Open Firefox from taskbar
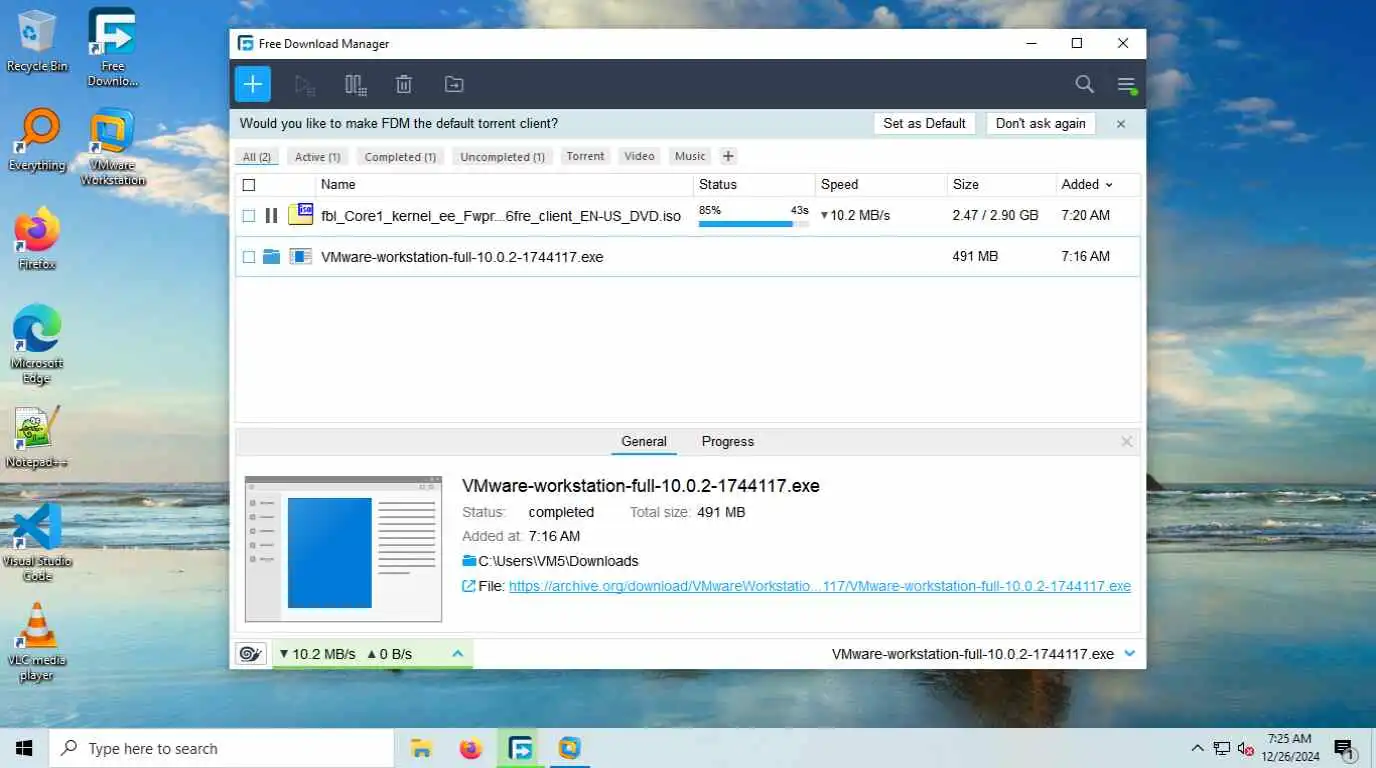The image size is (1376, 768). 471,748
